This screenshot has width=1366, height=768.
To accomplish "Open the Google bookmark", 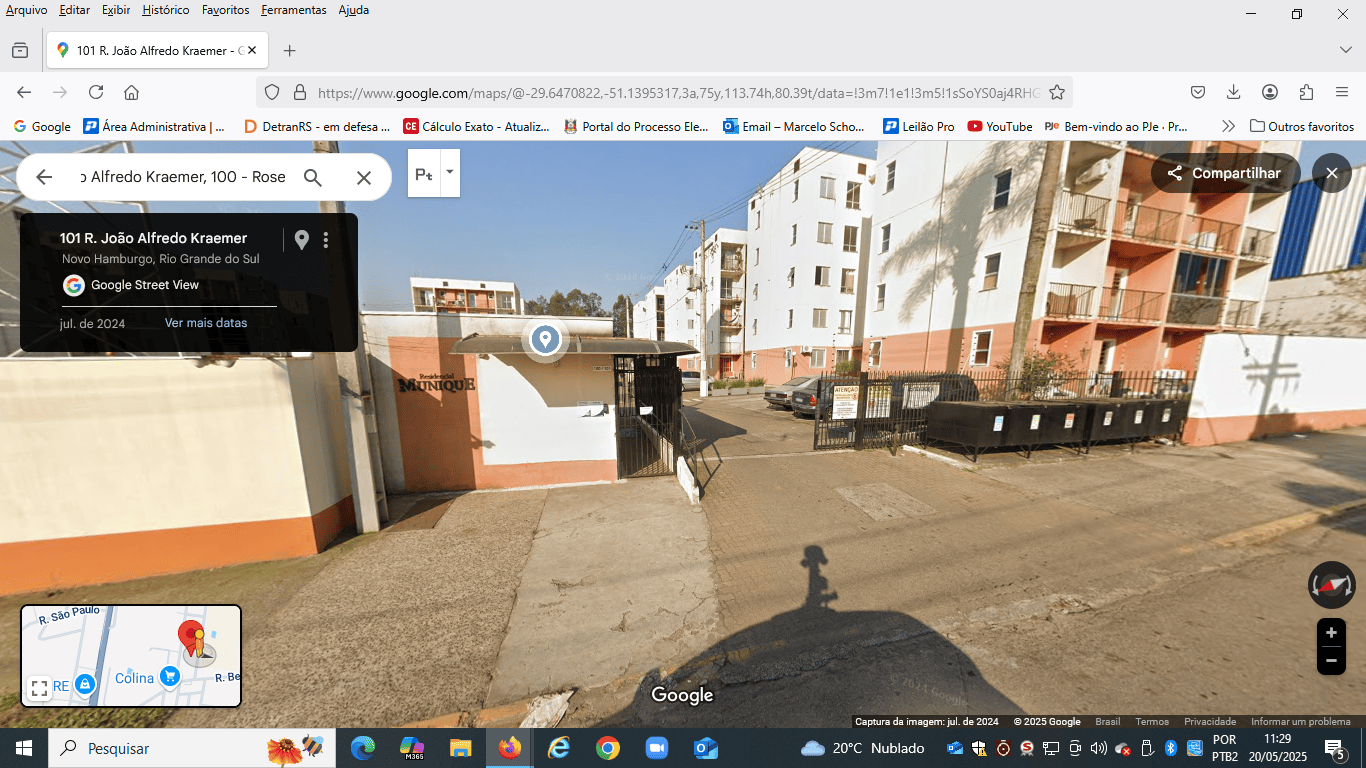I will (x=42, y=126).
